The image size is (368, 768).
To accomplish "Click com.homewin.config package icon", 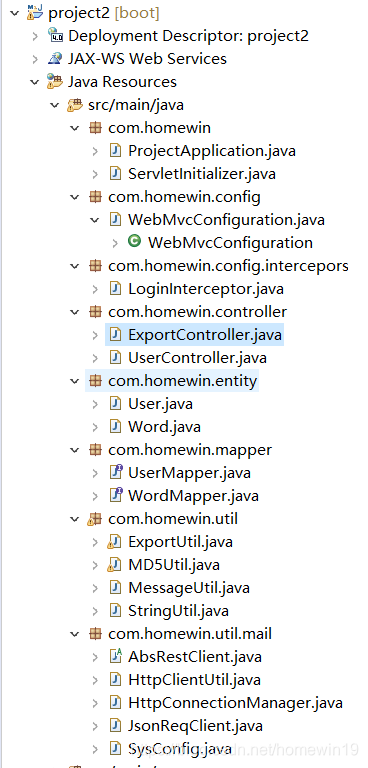I will click(x=95, y=197).
